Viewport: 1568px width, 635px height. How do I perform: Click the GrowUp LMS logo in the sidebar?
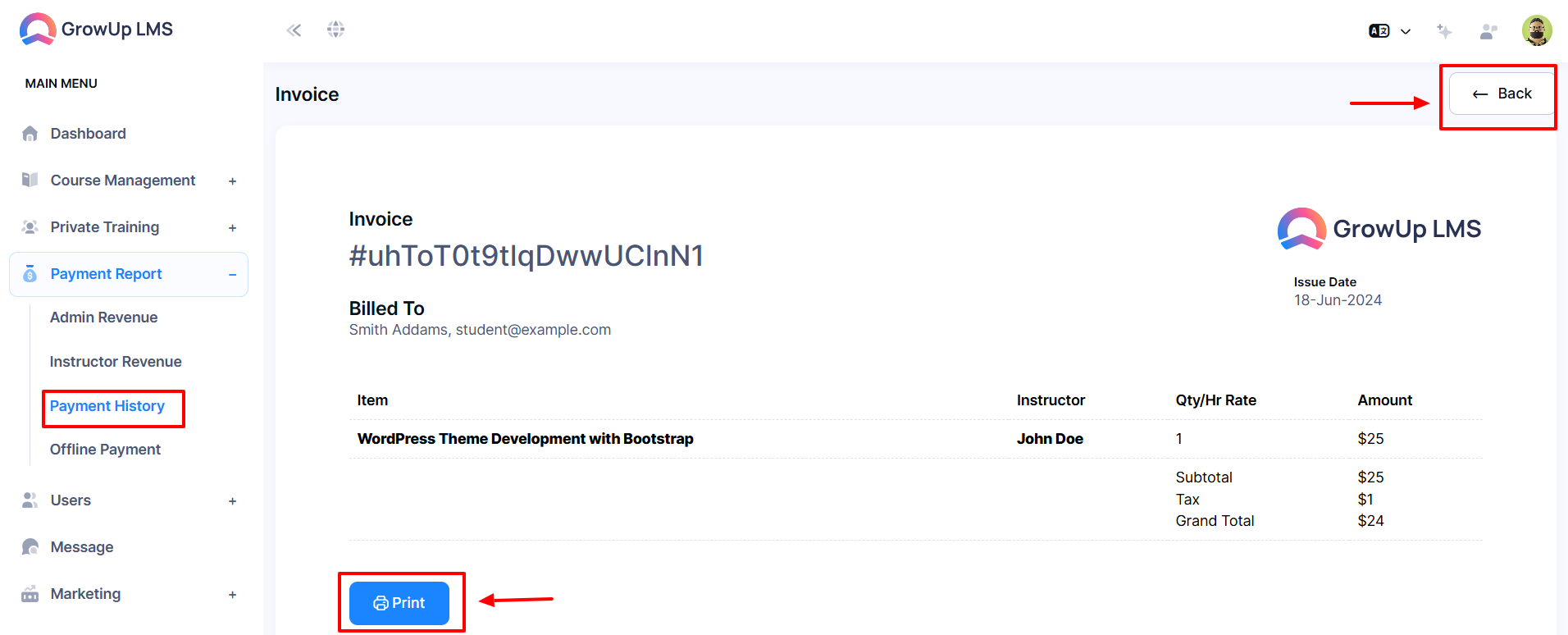pos(96,30)
